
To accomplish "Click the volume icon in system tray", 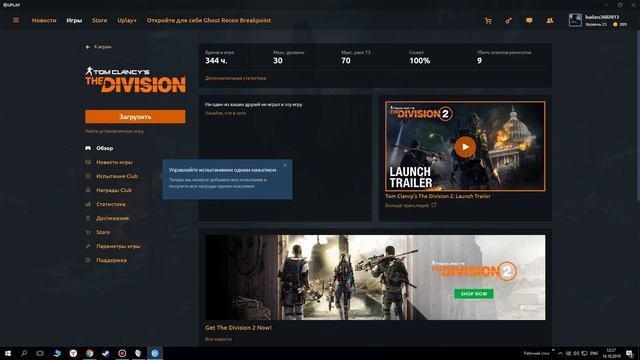I will tap(576, 353).
